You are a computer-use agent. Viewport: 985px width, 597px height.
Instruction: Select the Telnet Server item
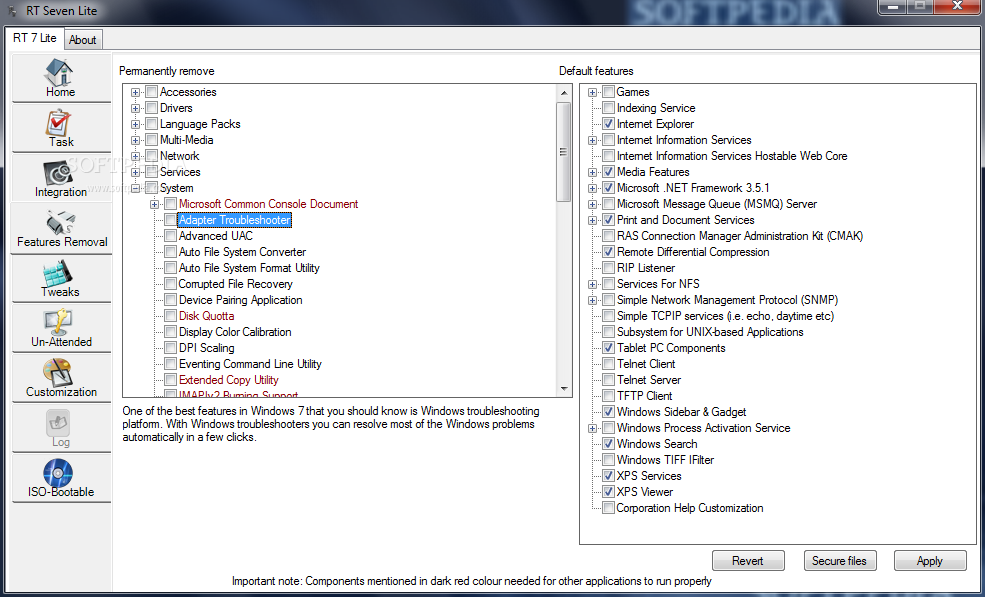[649, 380]
